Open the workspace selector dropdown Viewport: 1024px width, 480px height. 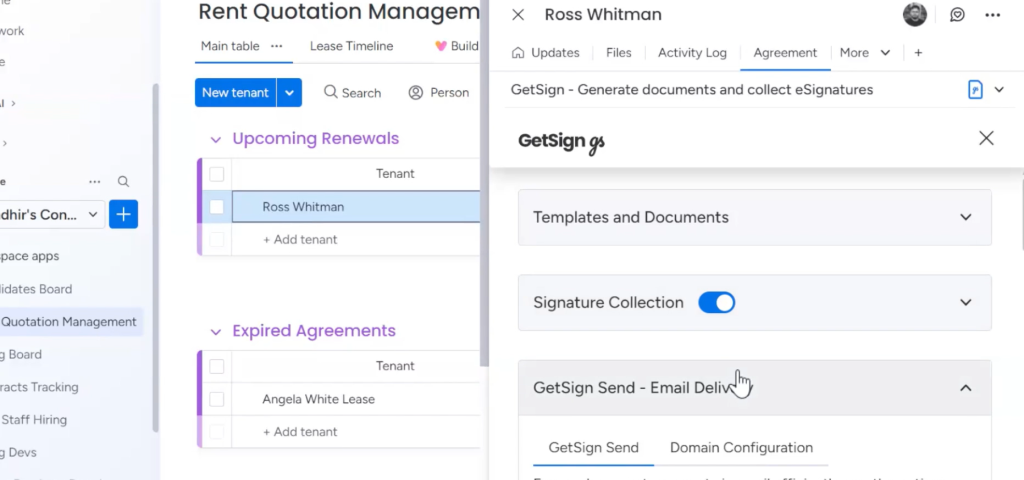[x=93, y=214]
